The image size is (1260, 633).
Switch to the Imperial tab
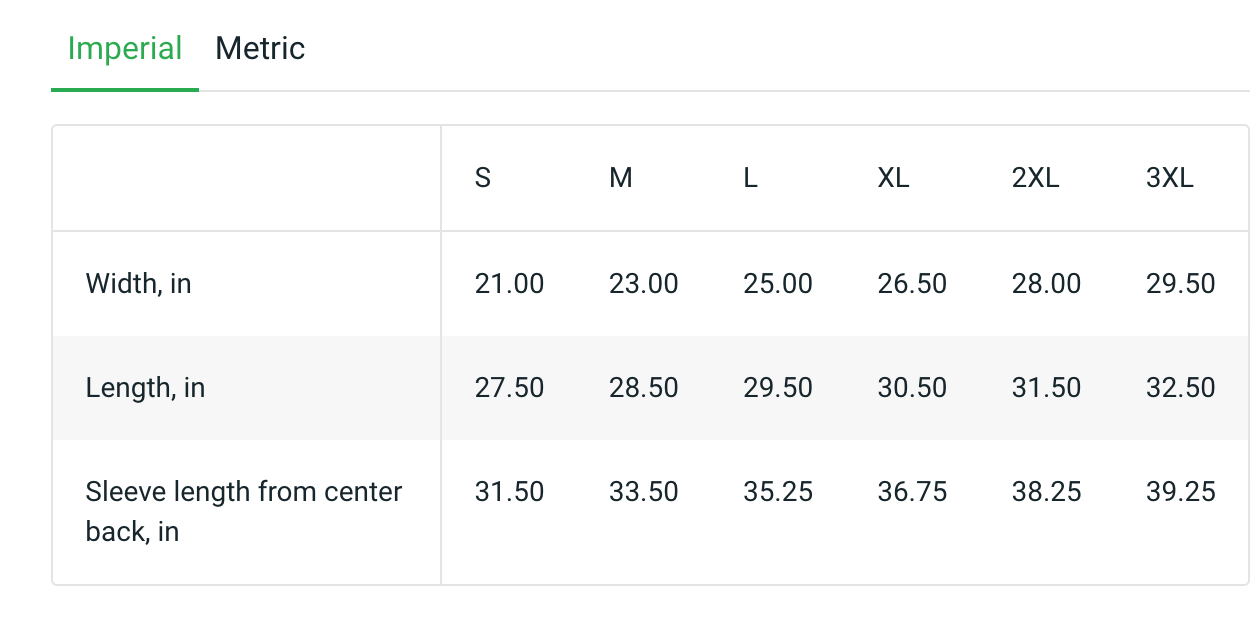(x=125, y=49)
